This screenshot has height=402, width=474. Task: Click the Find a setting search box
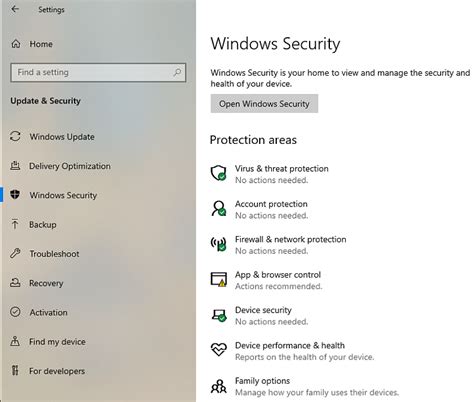(98, 72)
